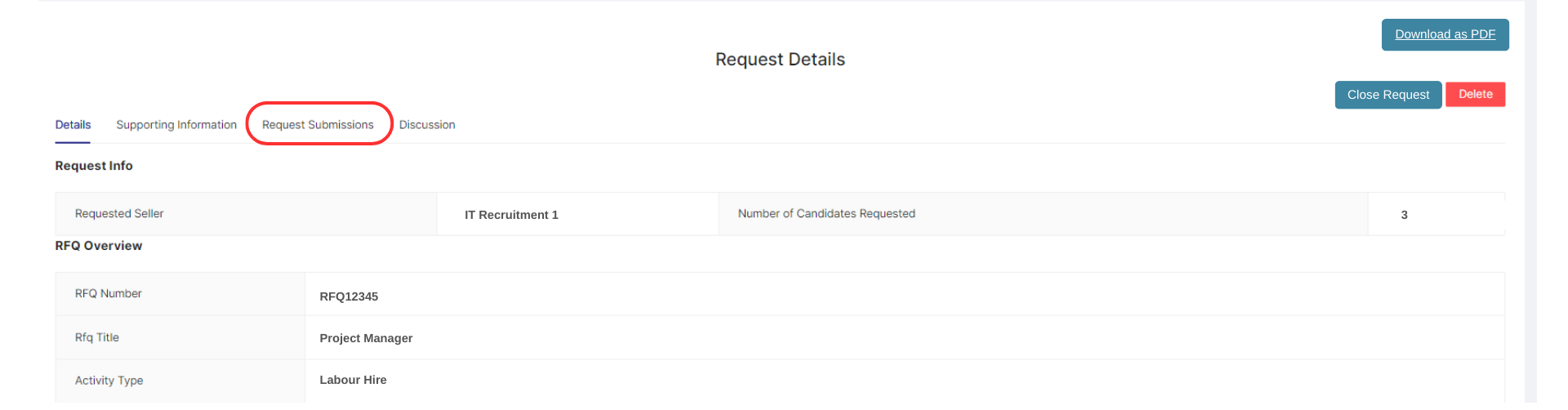Switch to the Details tab
The height and width of the screenshot is (410, 1568).
[x=73, y=125]
